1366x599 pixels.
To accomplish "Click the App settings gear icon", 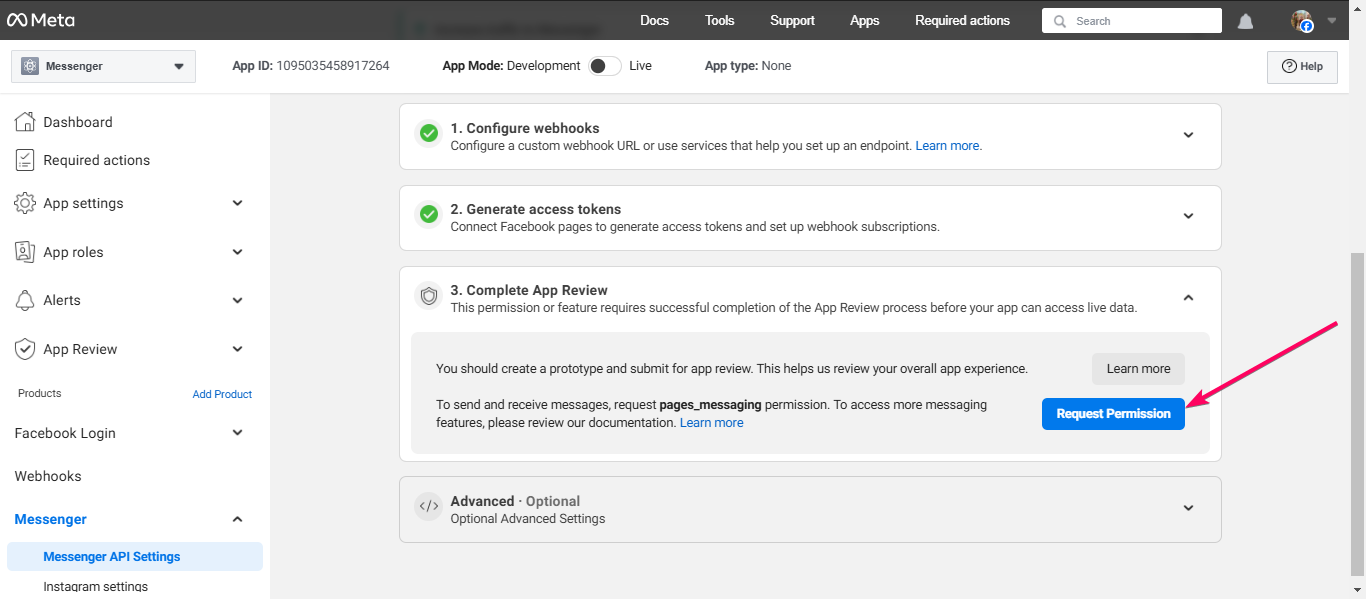I will pos(25,203).
